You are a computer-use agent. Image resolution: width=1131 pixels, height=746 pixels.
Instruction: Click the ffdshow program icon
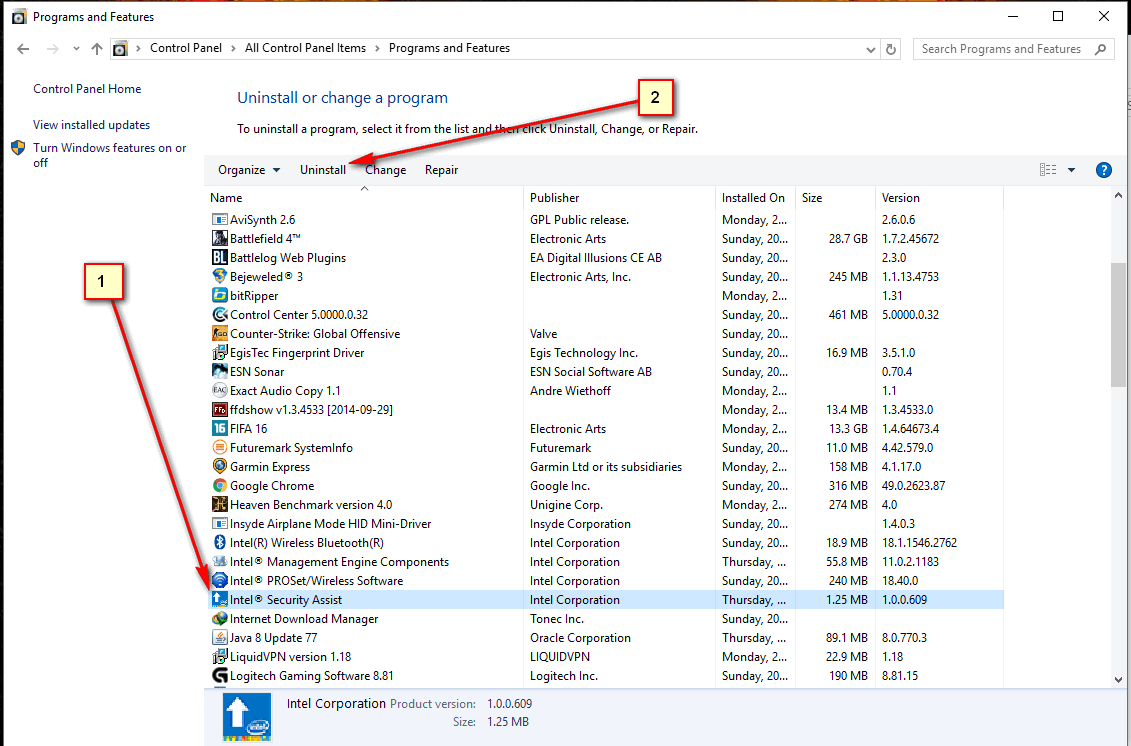coord(219,410)
